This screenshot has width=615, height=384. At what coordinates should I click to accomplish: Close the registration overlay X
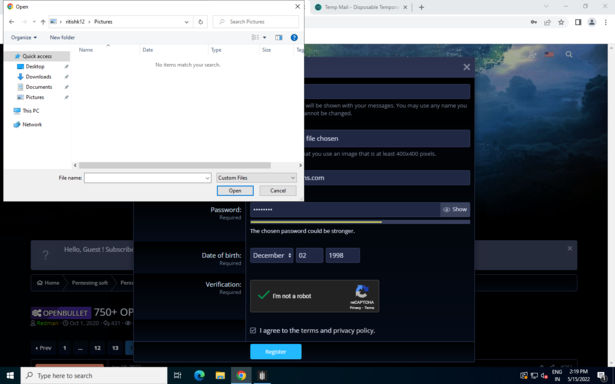[x=466, y=67]
